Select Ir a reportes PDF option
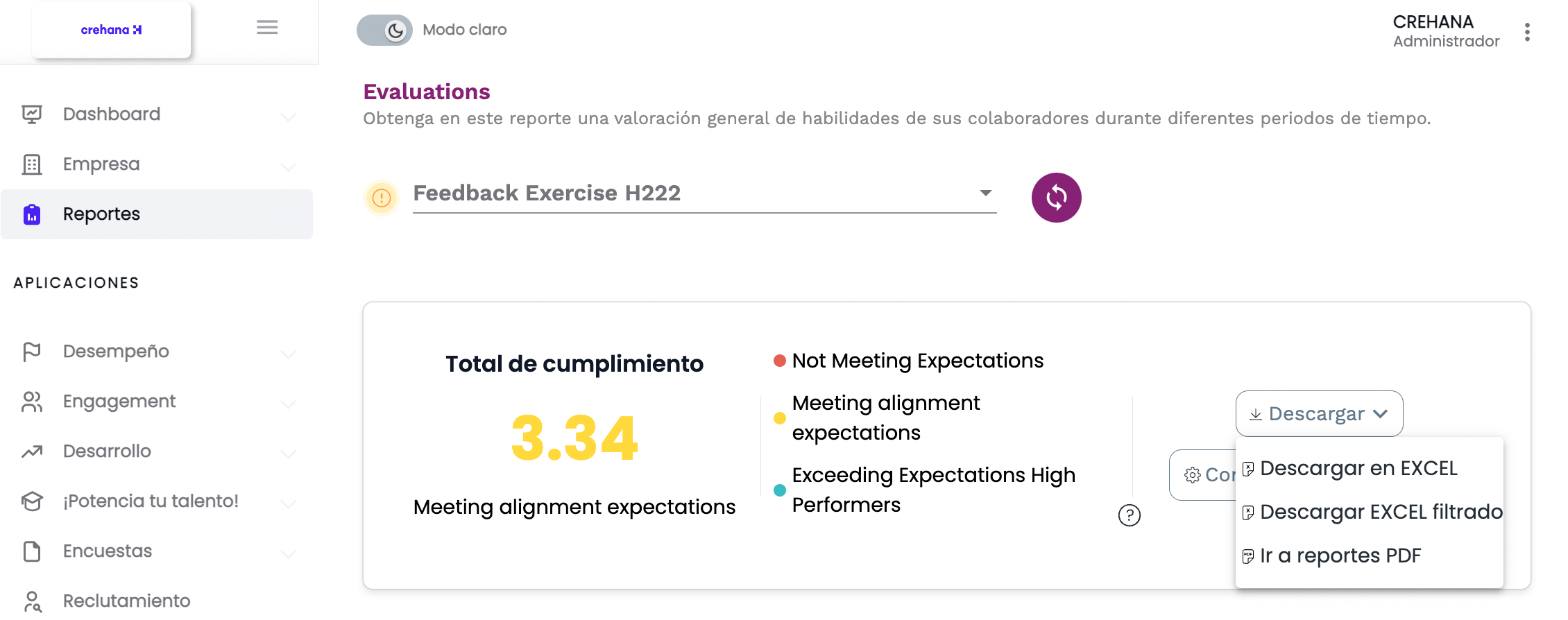The width and height of the screenshot is (1568, 620). 1340,556
